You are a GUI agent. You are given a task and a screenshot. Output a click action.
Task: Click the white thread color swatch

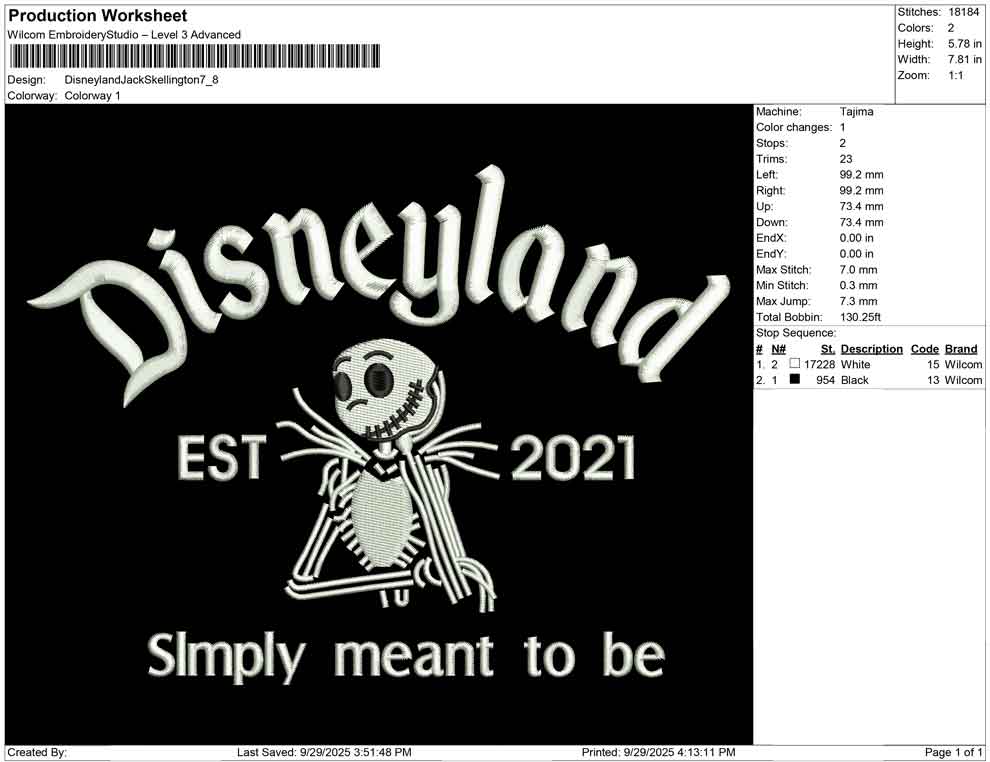point(794,364)
